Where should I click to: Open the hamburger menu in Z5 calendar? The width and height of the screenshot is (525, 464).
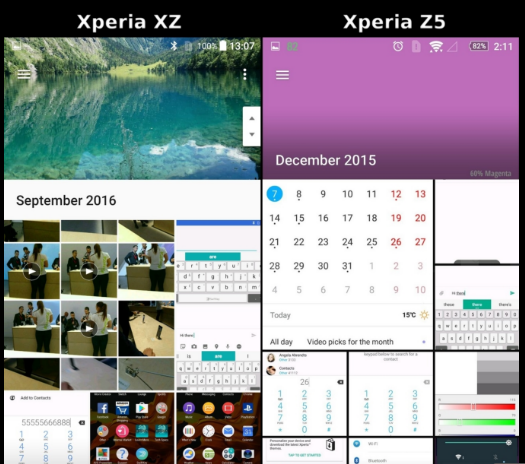click(x=282, y=75)
